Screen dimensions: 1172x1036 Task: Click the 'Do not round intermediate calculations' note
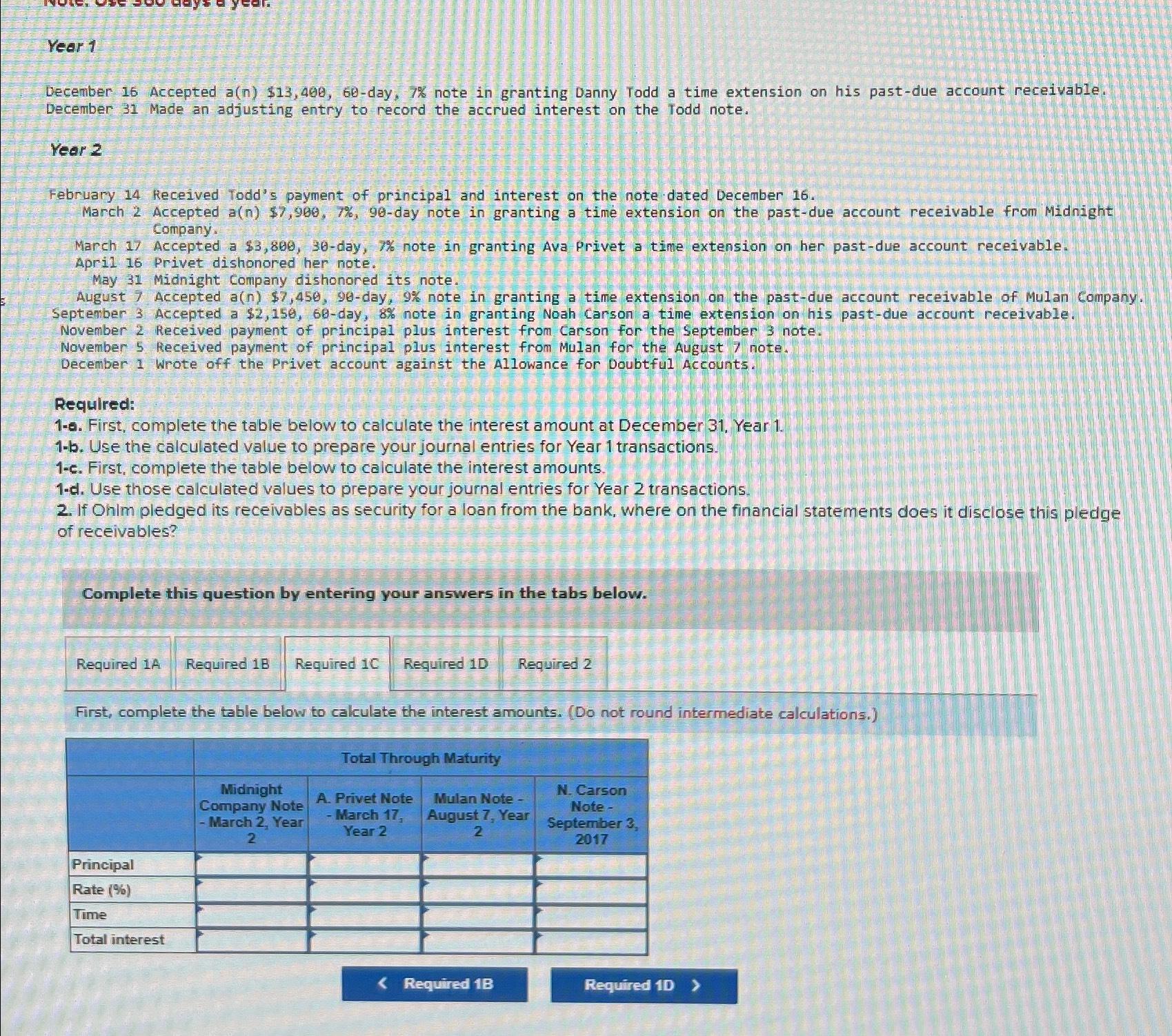tap(723, 713)
